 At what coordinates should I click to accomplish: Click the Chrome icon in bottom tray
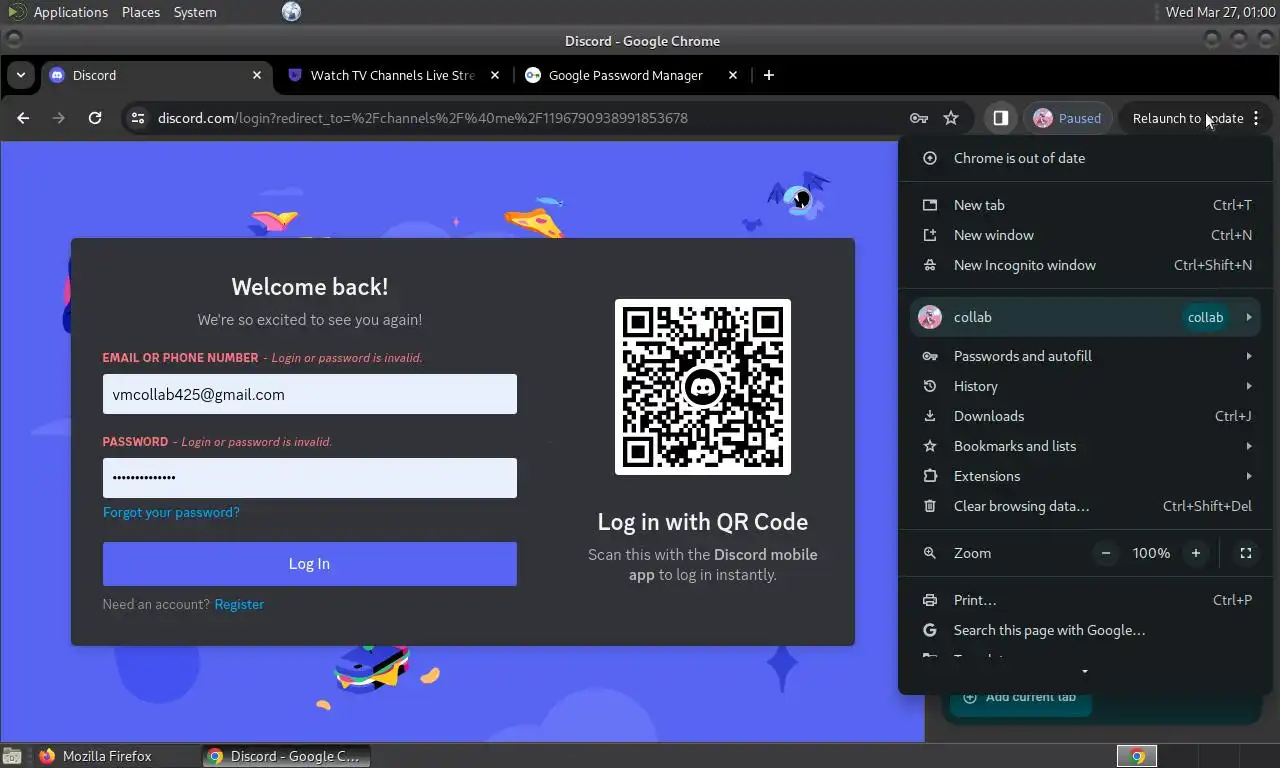pos(1137,756)
